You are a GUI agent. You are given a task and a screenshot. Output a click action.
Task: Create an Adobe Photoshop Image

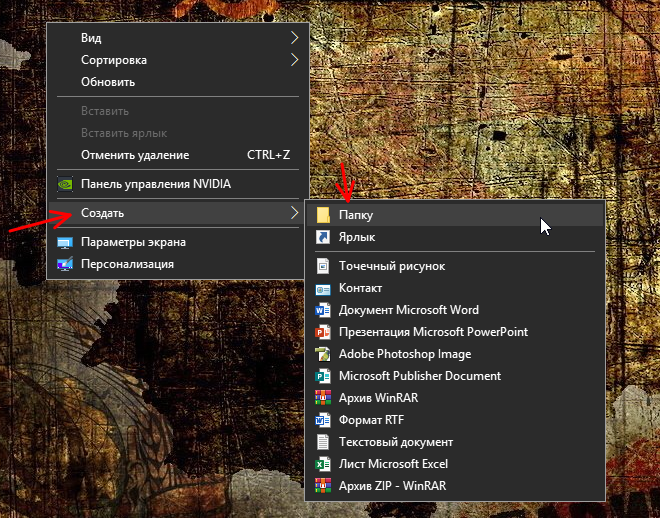click(x=455, y=354)
